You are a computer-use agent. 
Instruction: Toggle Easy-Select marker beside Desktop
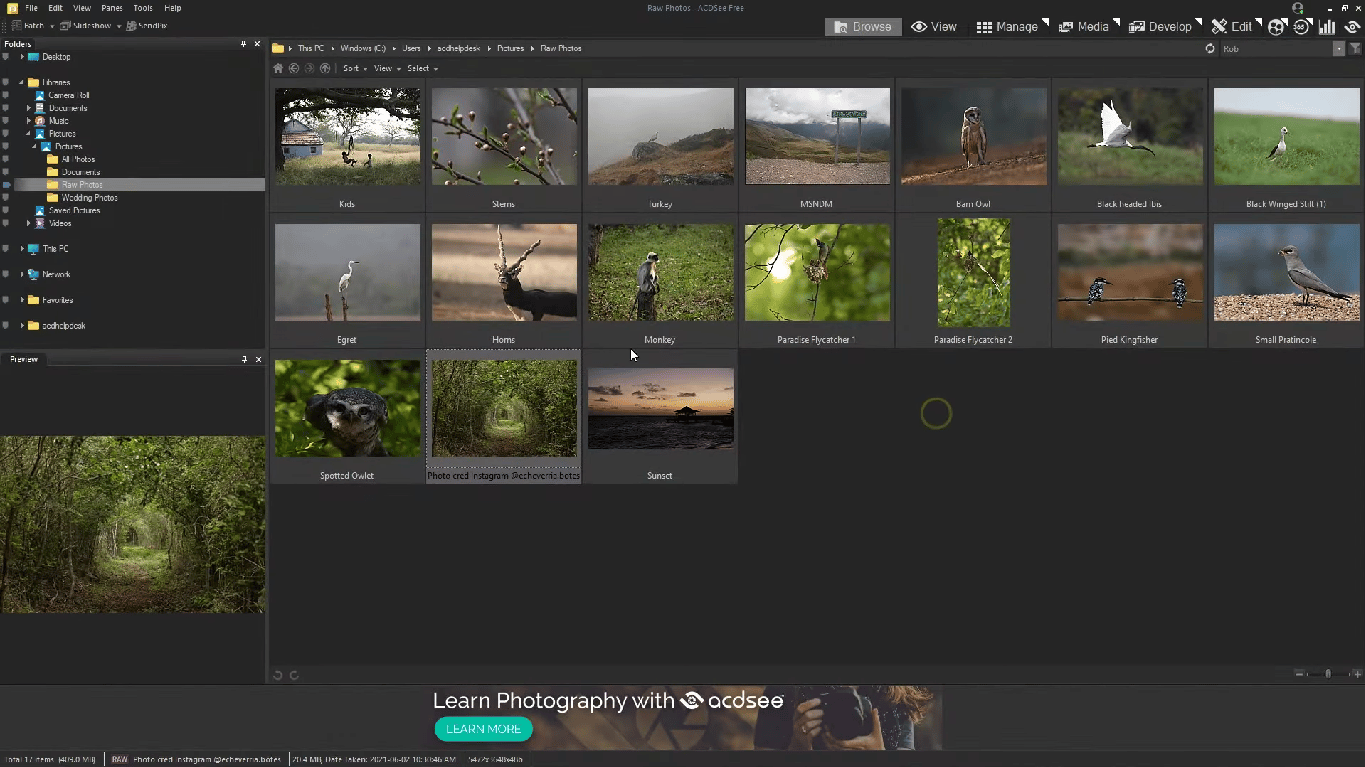pyautogui.click(x=6, y=57)
